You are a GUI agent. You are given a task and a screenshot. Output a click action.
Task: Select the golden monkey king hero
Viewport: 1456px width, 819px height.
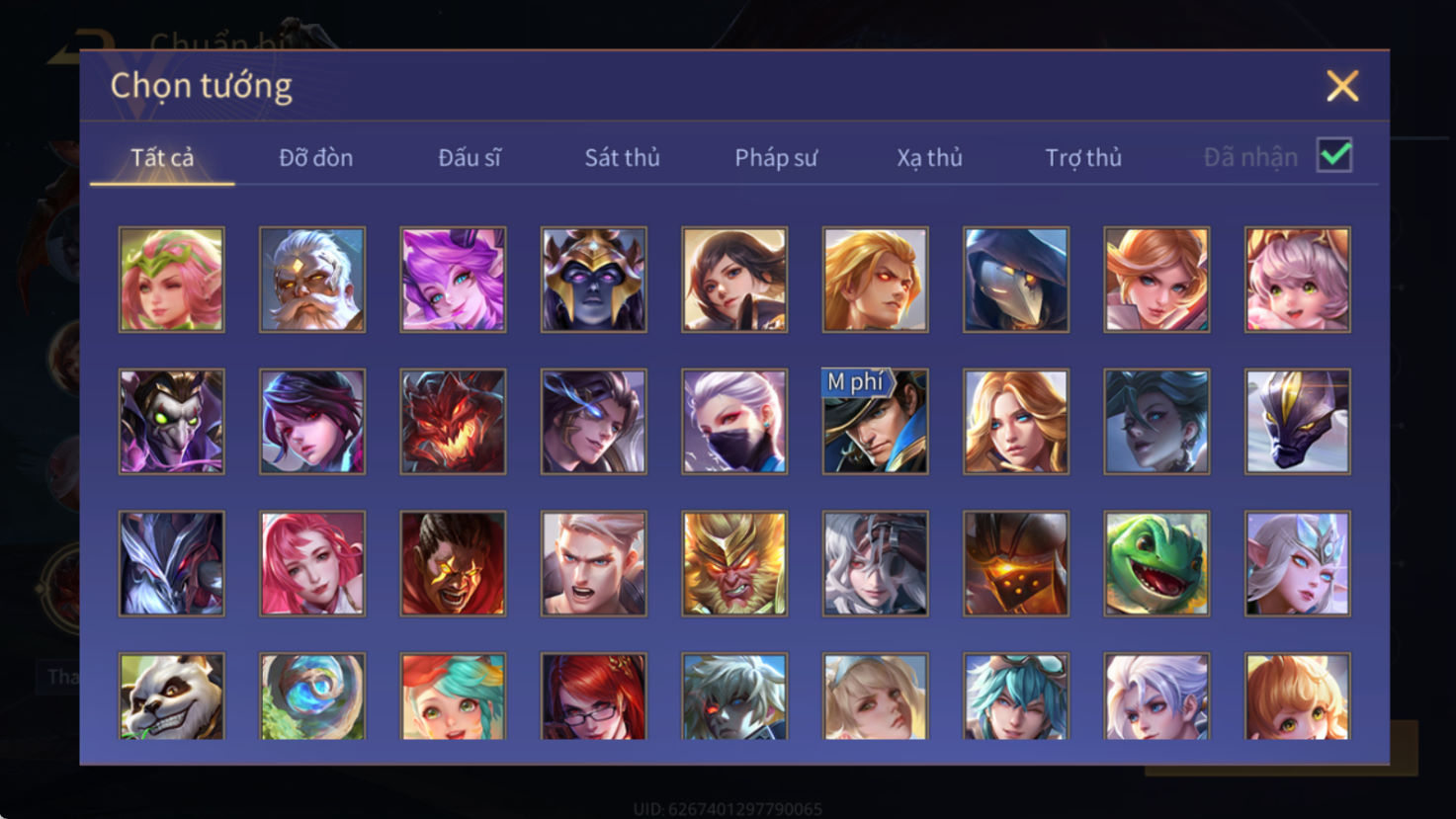pos(734,564)
